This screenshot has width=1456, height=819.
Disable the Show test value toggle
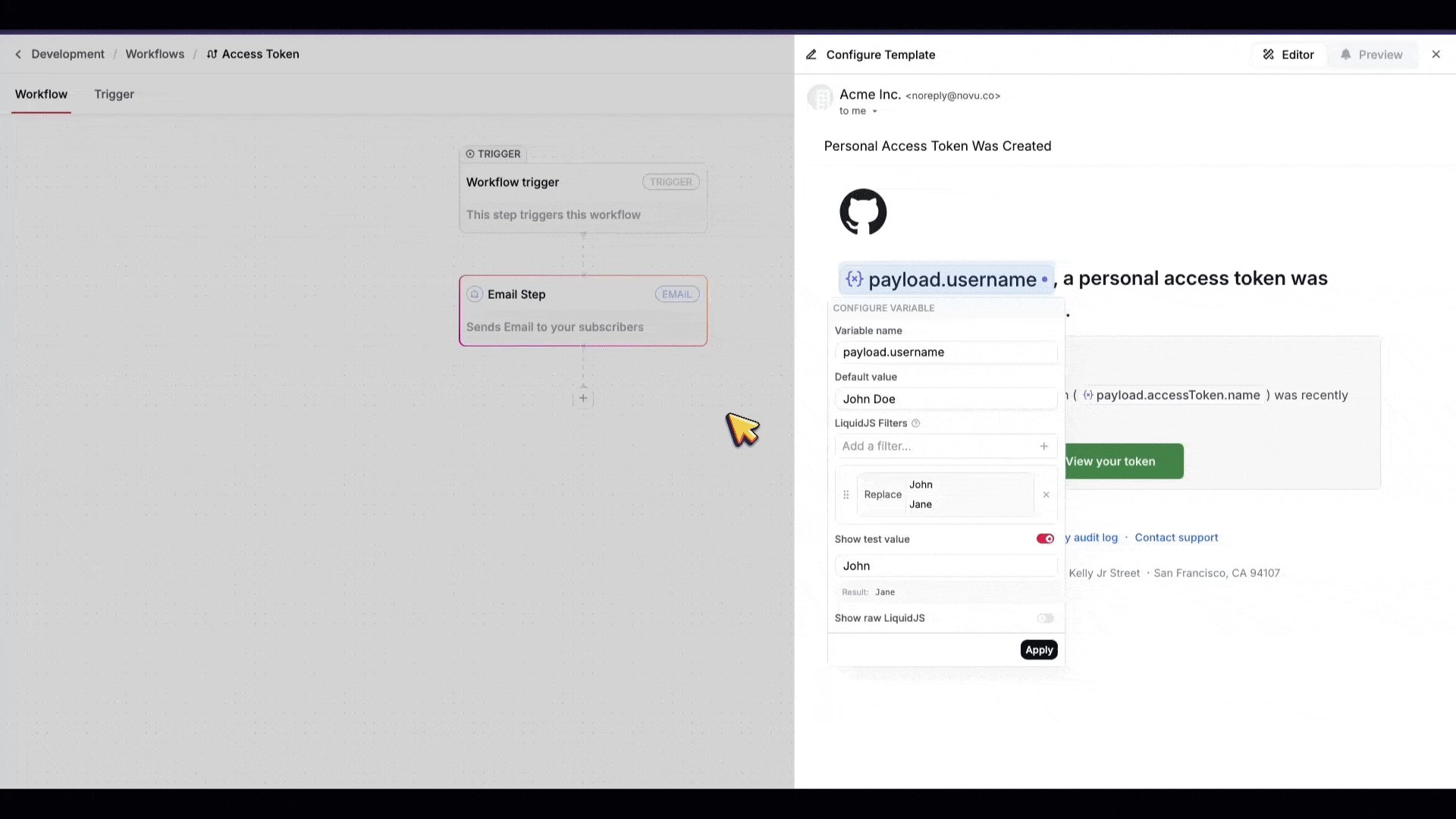1045,539
